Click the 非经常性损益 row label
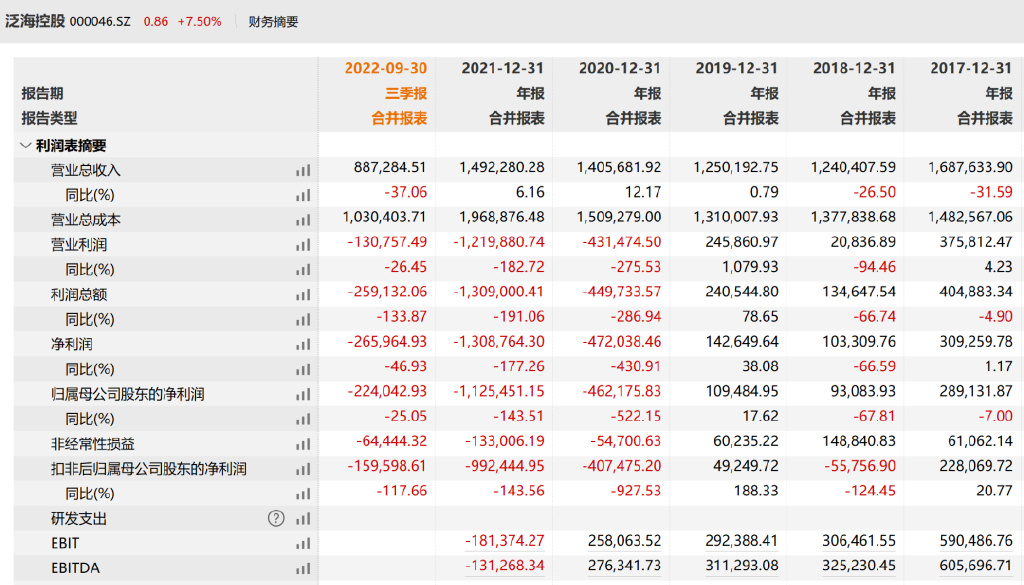1024x585 pixels. pyautogui.click(x=93, y=444)
